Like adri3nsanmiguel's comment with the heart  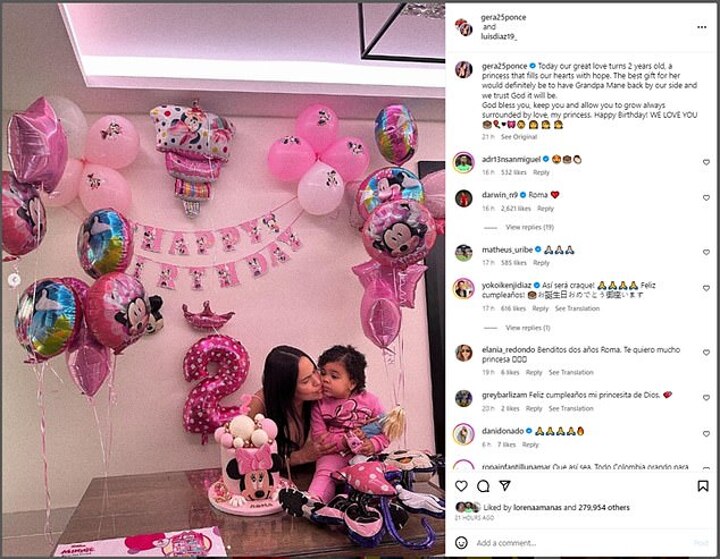click(x=706, y=162)
